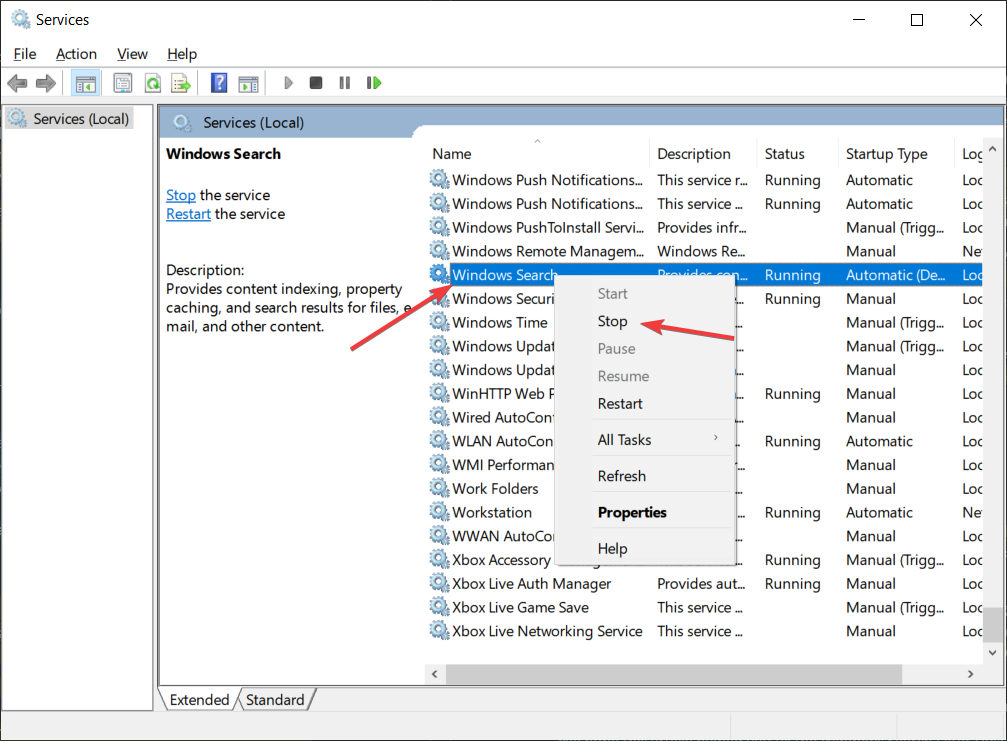Click the vertical scrollbar thumb
1007x741 pixels.
(992, 624)
